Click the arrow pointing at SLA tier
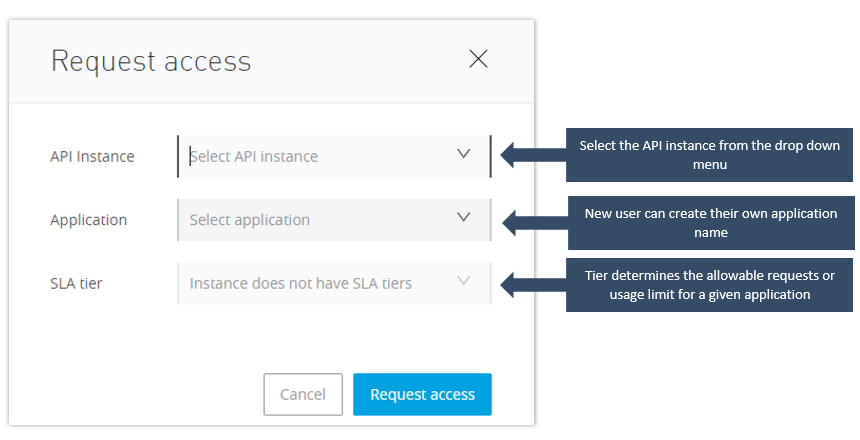This screenshot has width=860, height=440. (530, 284)
